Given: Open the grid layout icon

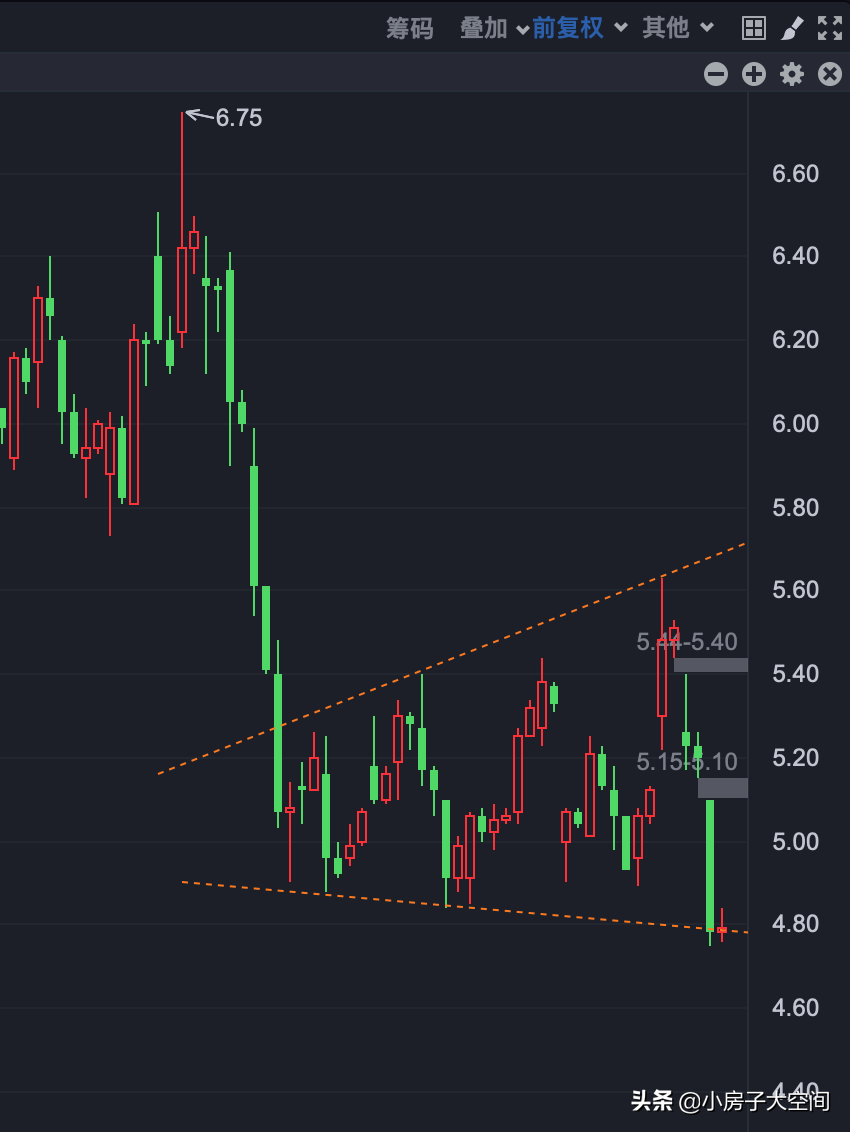Looking at the screenshot, I should 753,28.
